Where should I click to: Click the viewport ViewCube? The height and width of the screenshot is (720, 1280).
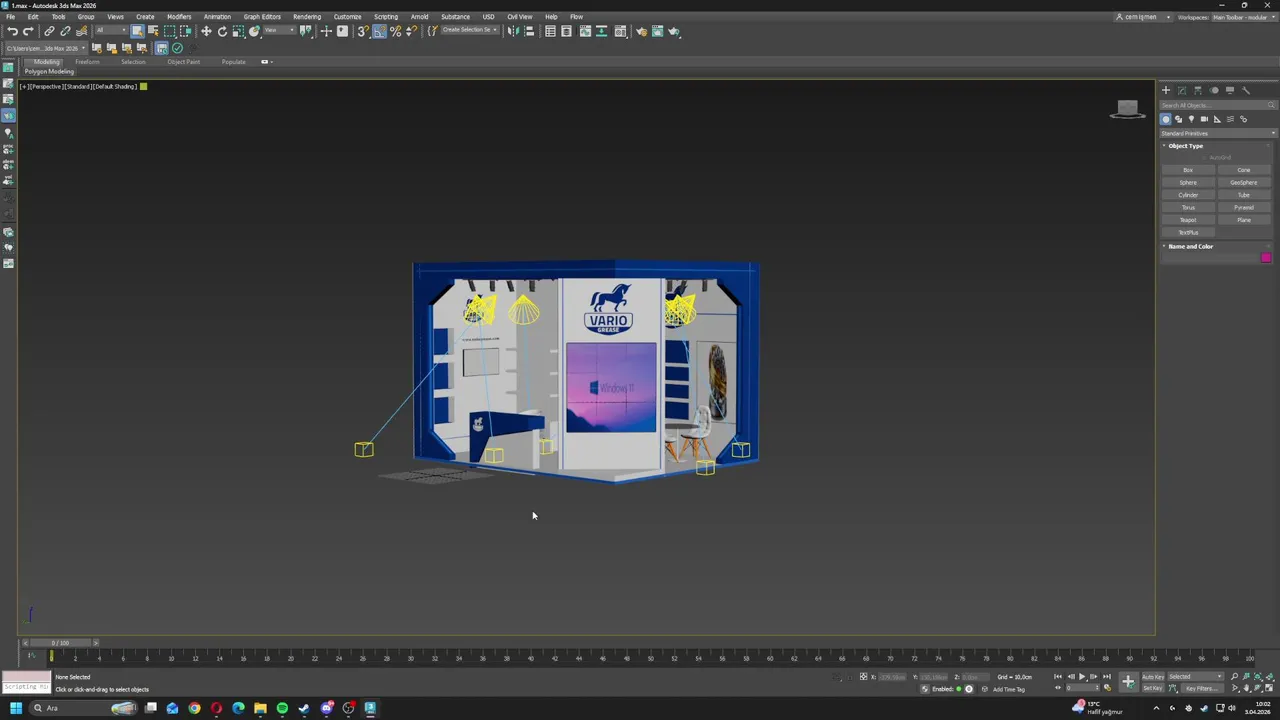click(1128, 109)
